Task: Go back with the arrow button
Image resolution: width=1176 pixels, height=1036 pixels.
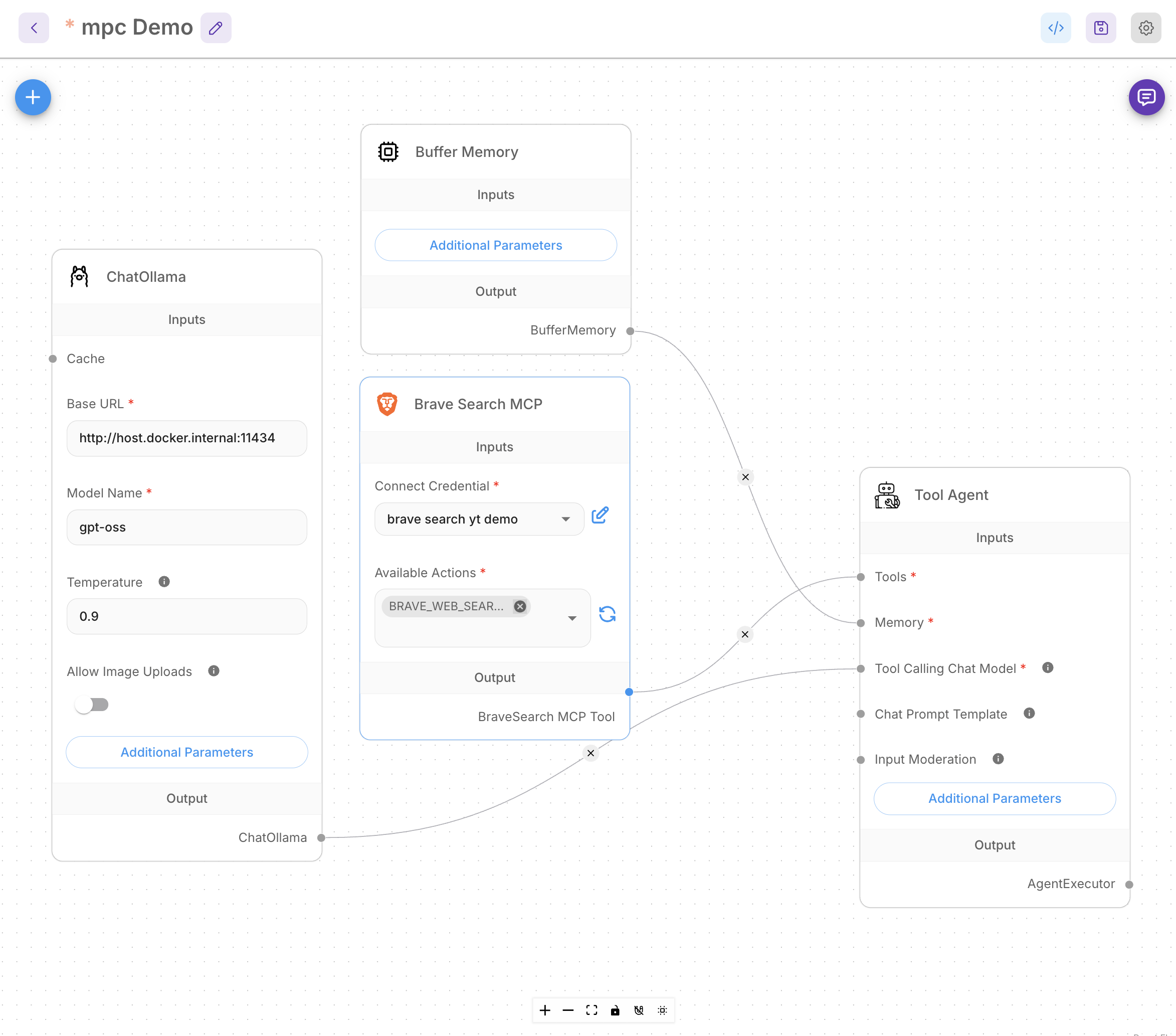Action: 34,28
